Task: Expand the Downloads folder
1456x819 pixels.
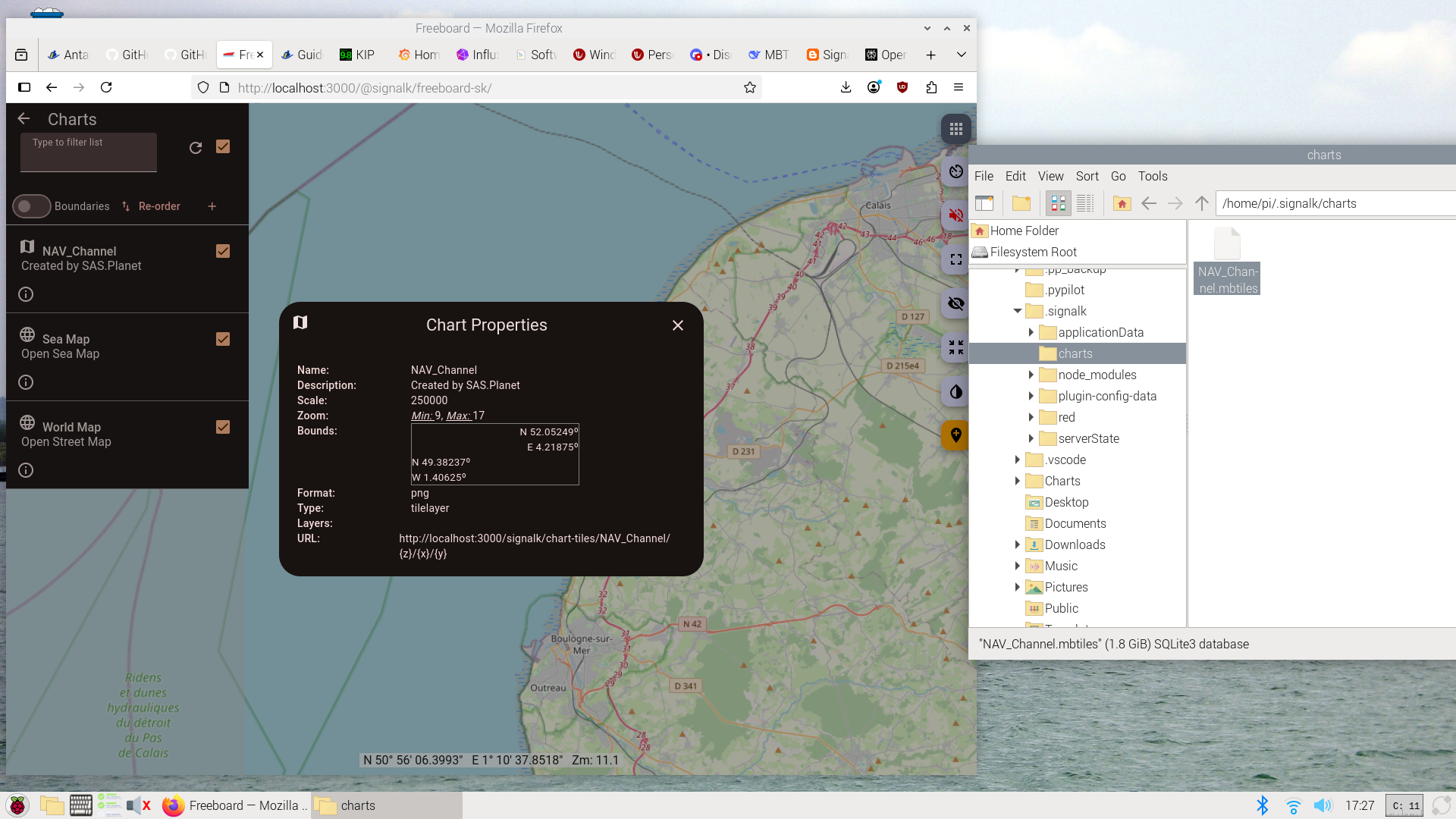Action: [x=1017, y=544]
